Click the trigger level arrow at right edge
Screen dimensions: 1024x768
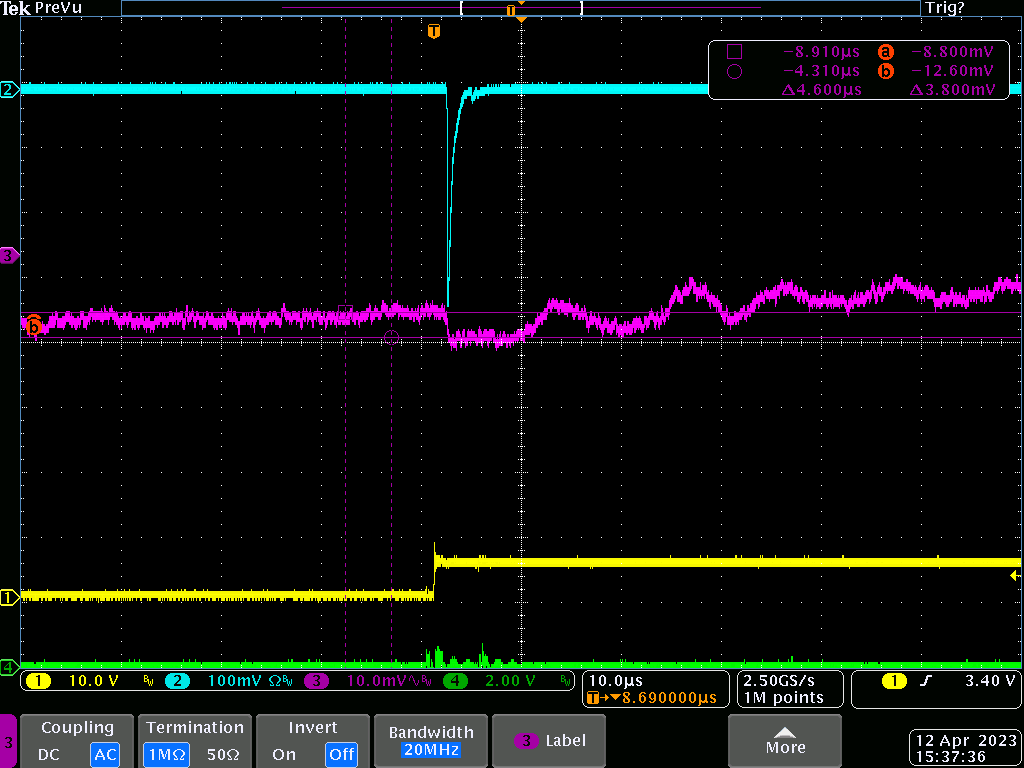click(1015, 576)
